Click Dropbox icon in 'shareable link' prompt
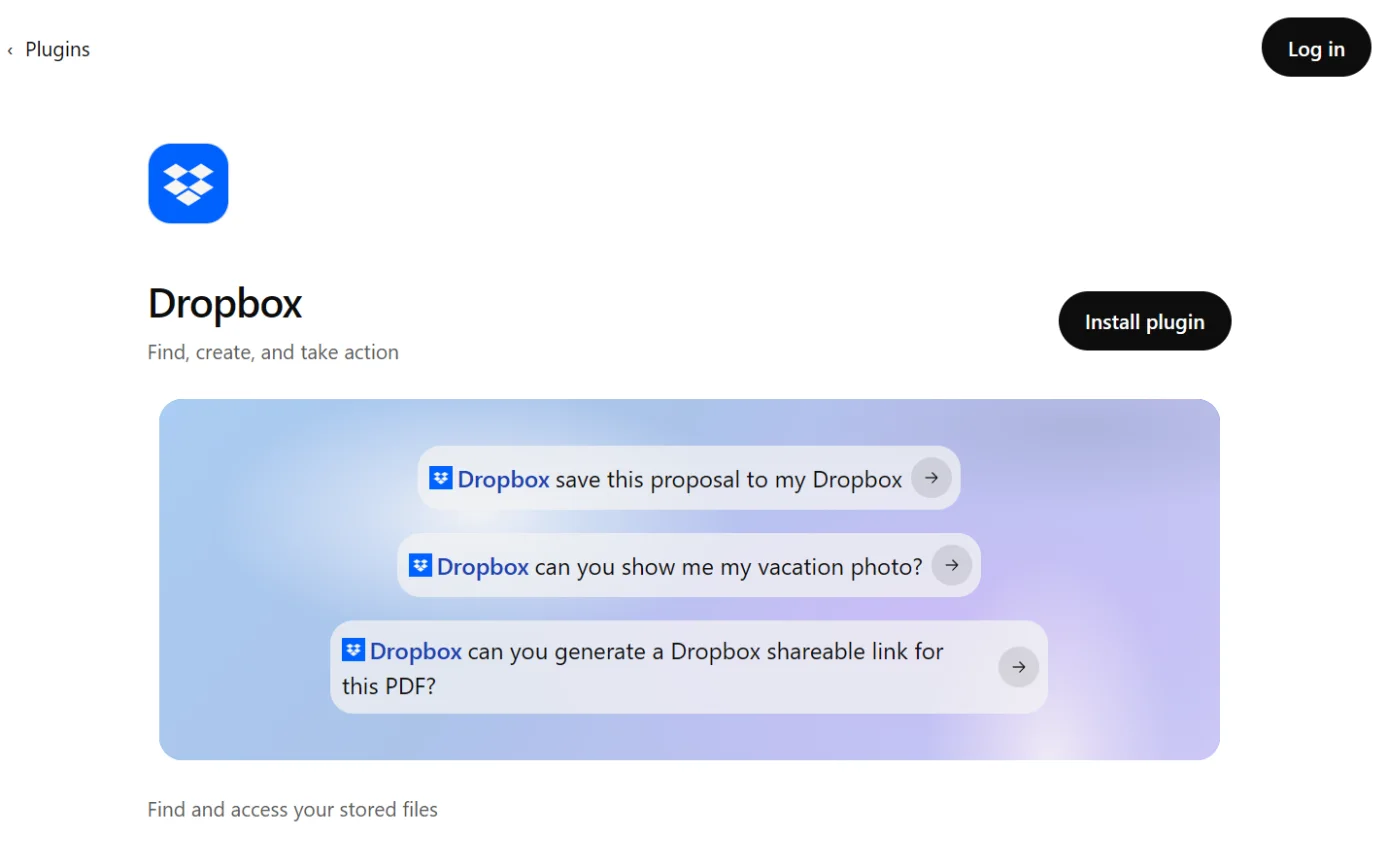1387x868 pixels. (353, 650)
